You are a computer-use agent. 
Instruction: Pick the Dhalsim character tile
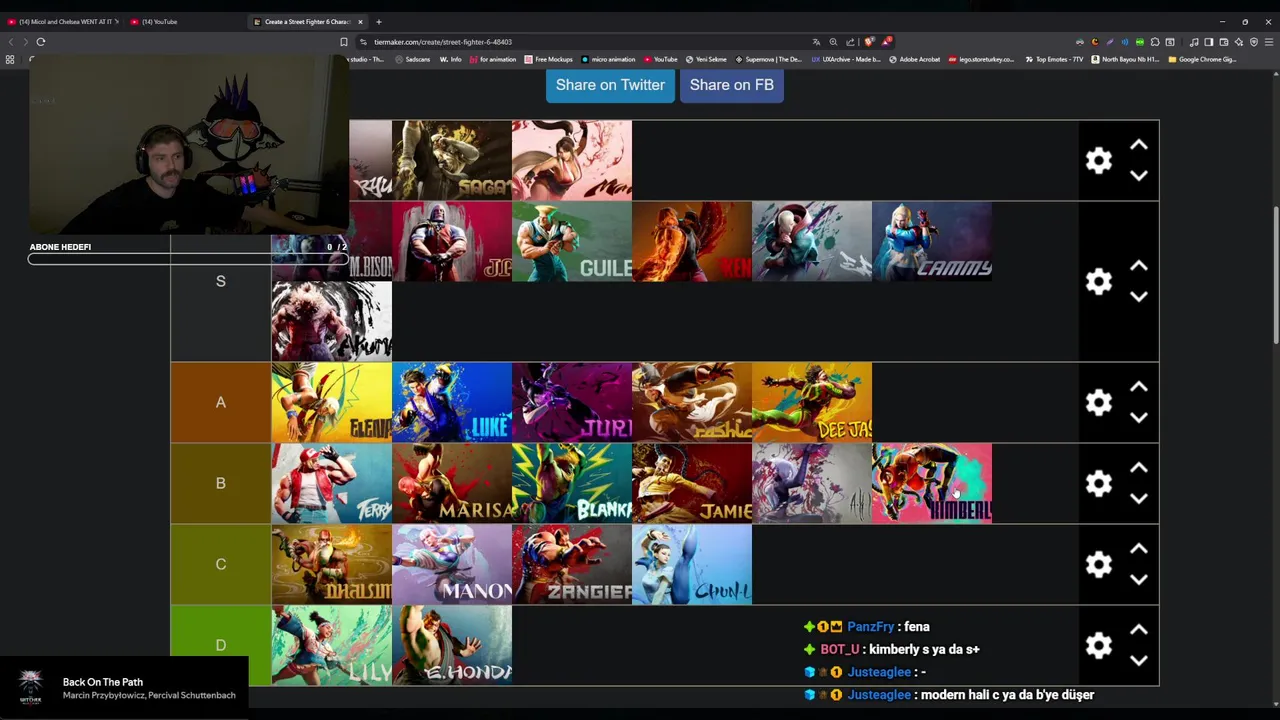(332, 564)
